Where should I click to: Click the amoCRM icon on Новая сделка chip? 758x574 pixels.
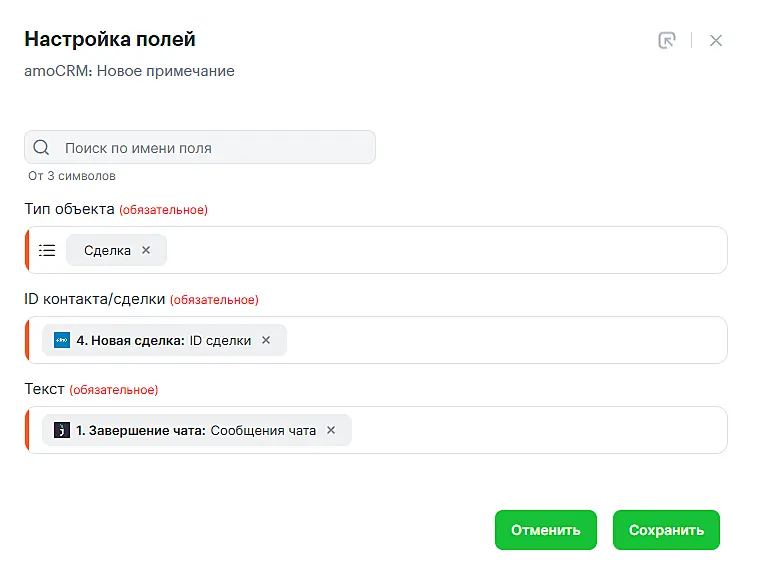click(x=62, y=340)
